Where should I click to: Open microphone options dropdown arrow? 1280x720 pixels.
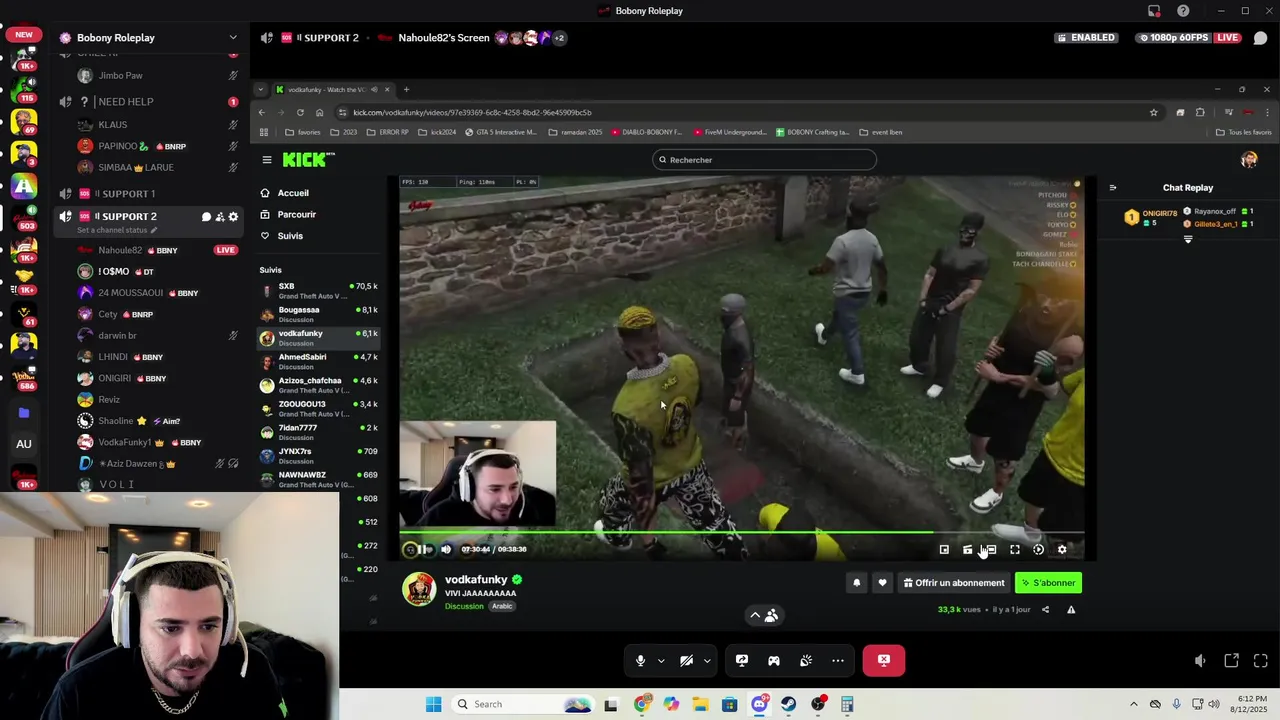[x=661, y=661]
